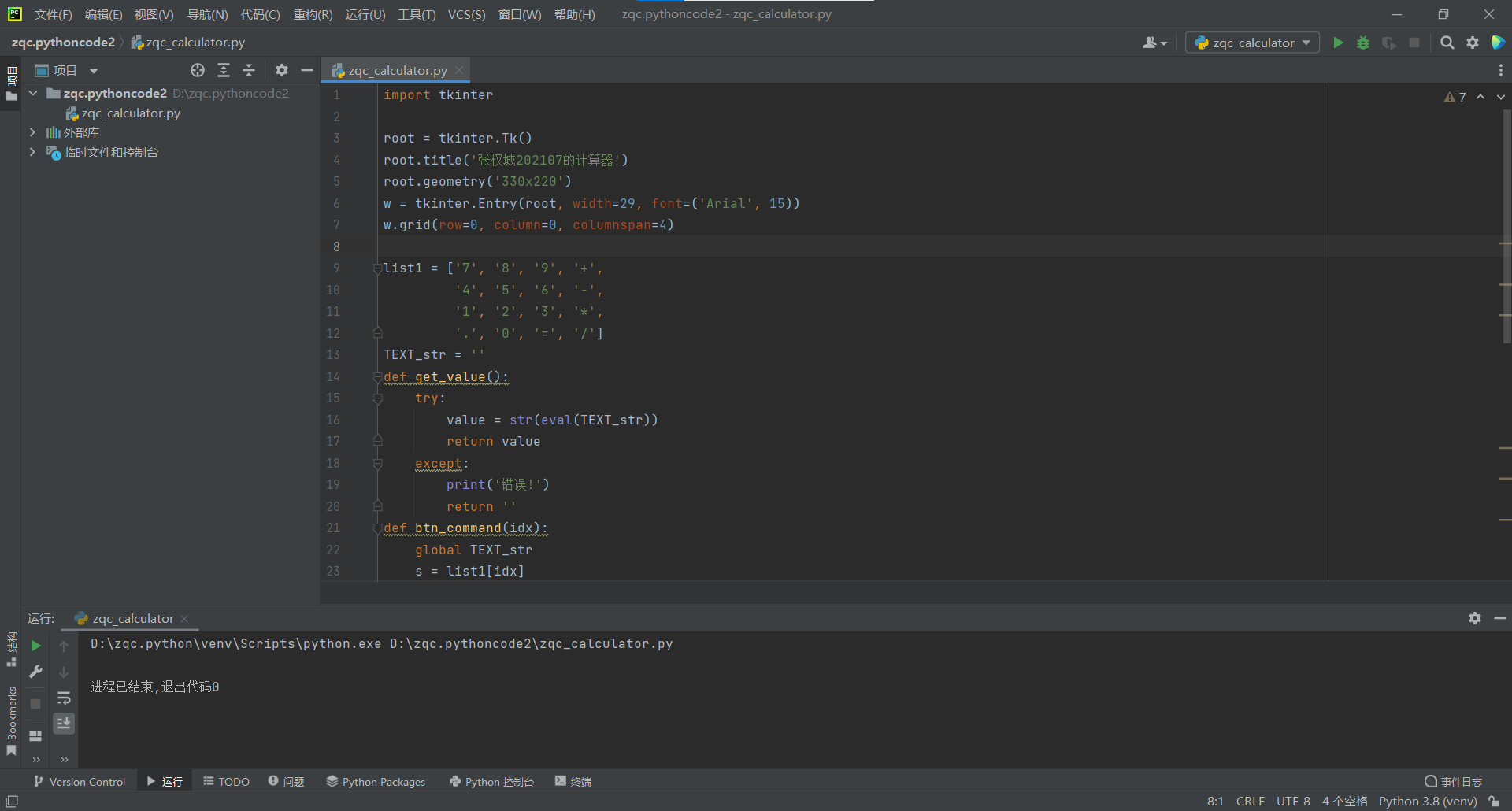1512x811 pixels.
Task: Select zqc_calculator.py in project tree
Action: 131,113
